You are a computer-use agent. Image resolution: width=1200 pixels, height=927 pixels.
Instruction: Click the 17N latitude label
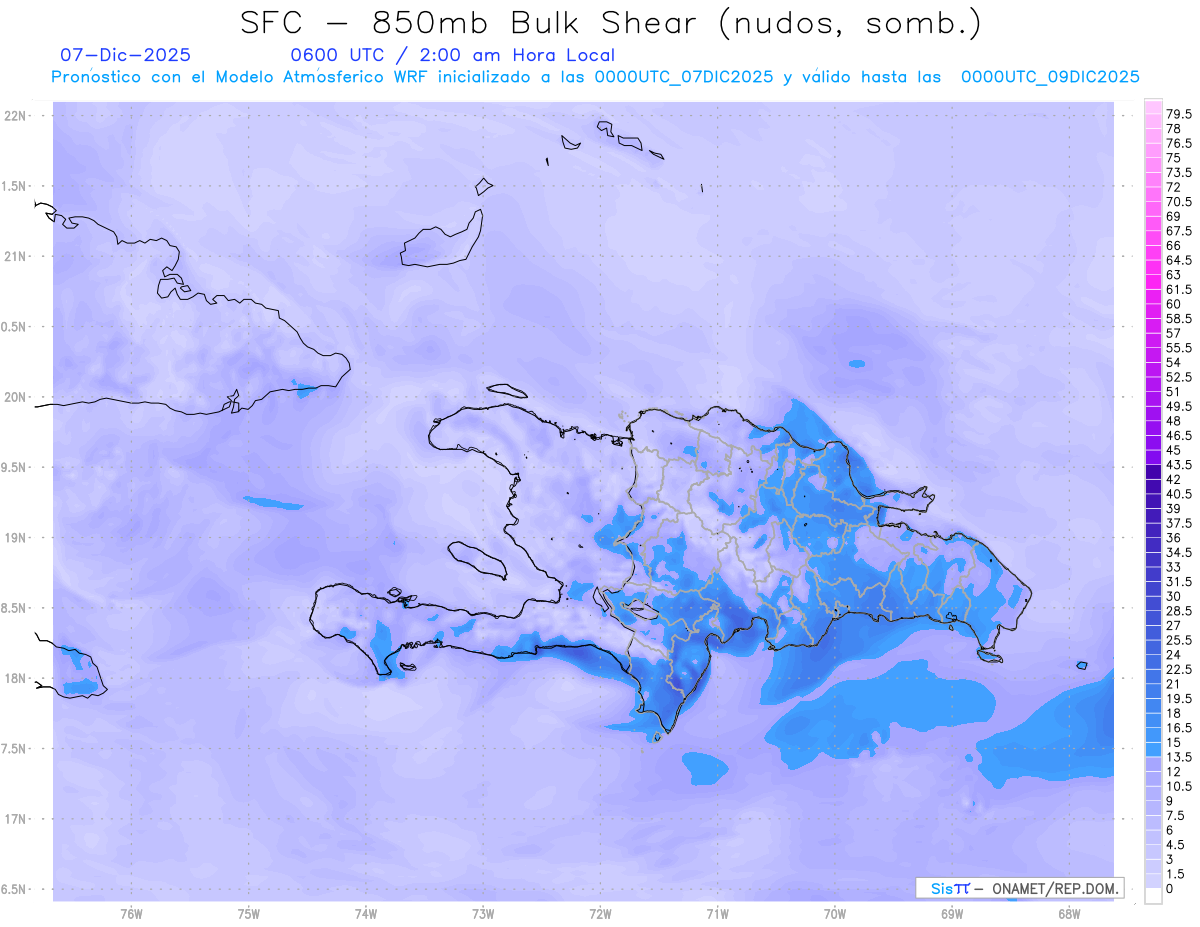tap(16, 819)
